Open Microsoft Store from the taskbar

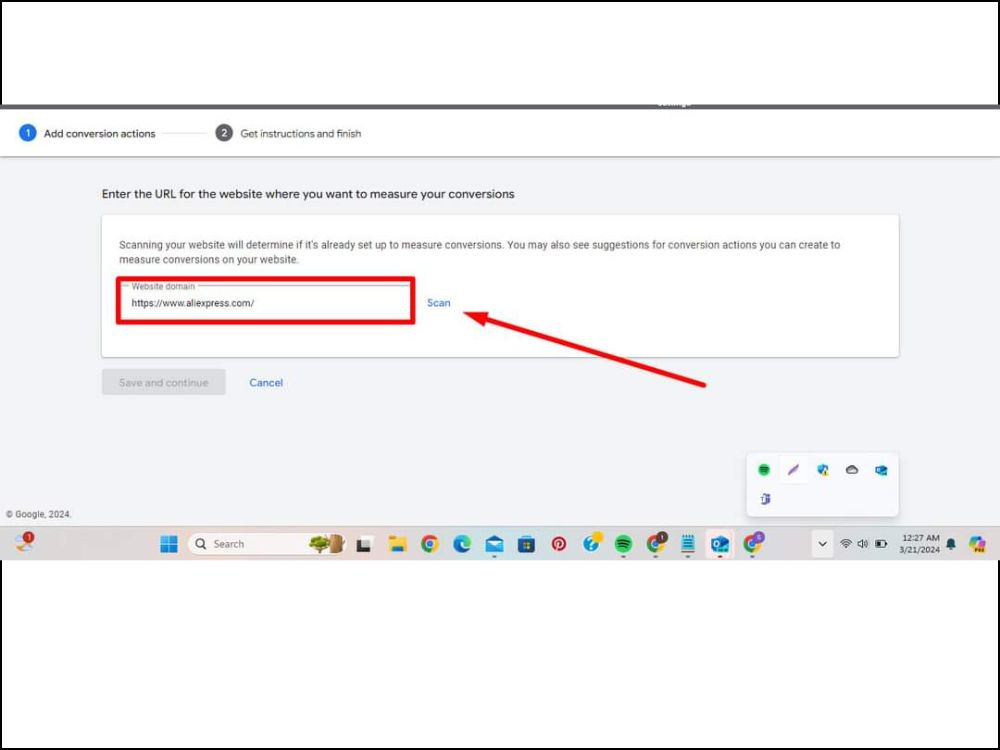tap(526, 545)
